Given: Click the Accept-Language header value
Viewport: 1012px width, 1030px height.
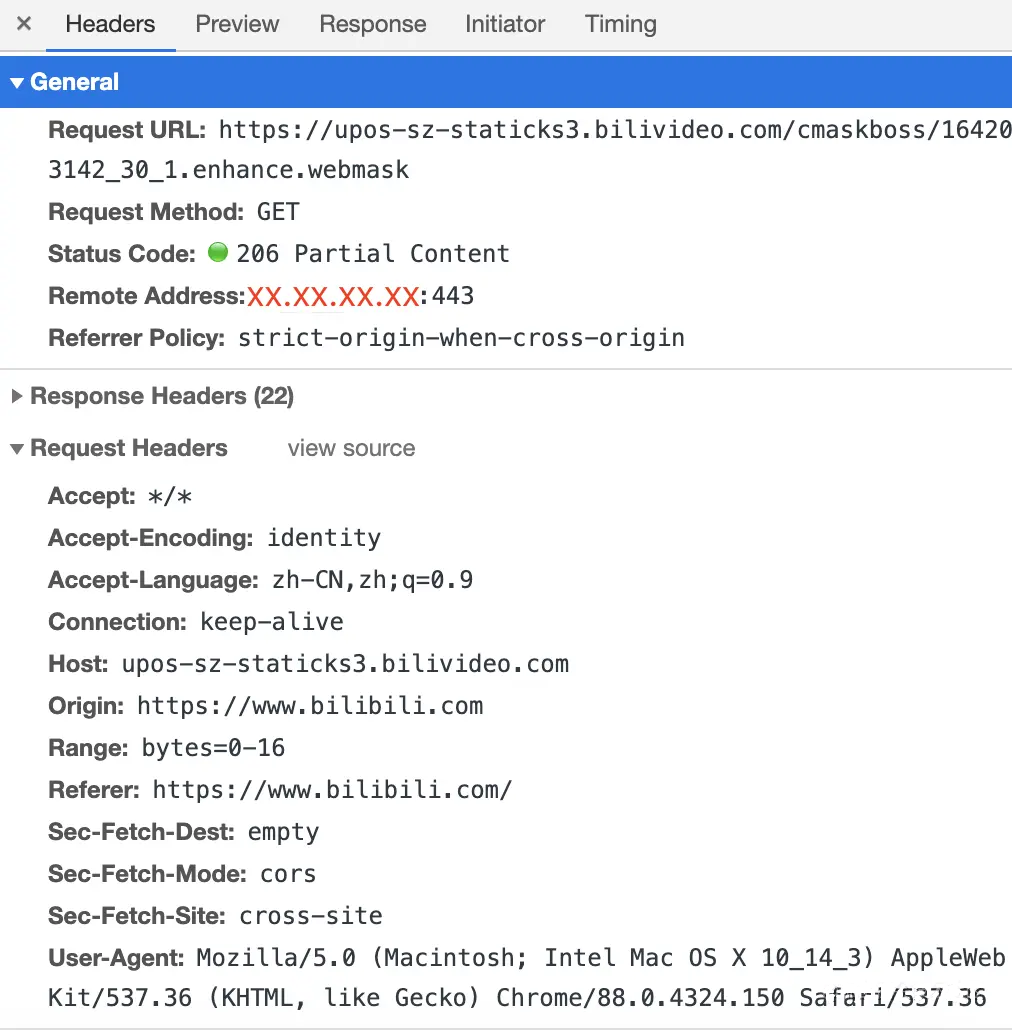Looking at the screenshot, I should click(x=372, y=580).
